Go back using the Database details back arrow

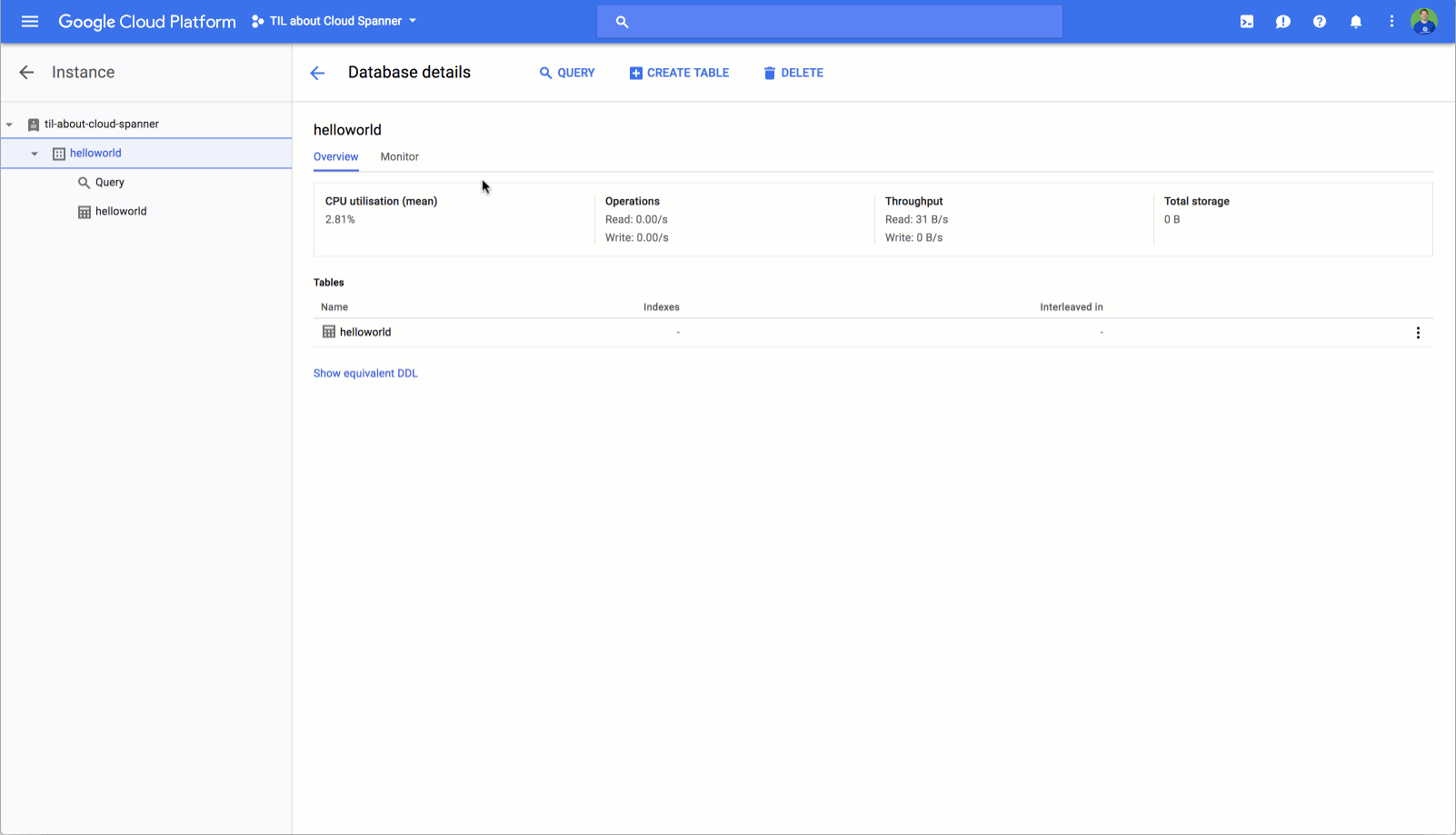click(x=316, y=73)
